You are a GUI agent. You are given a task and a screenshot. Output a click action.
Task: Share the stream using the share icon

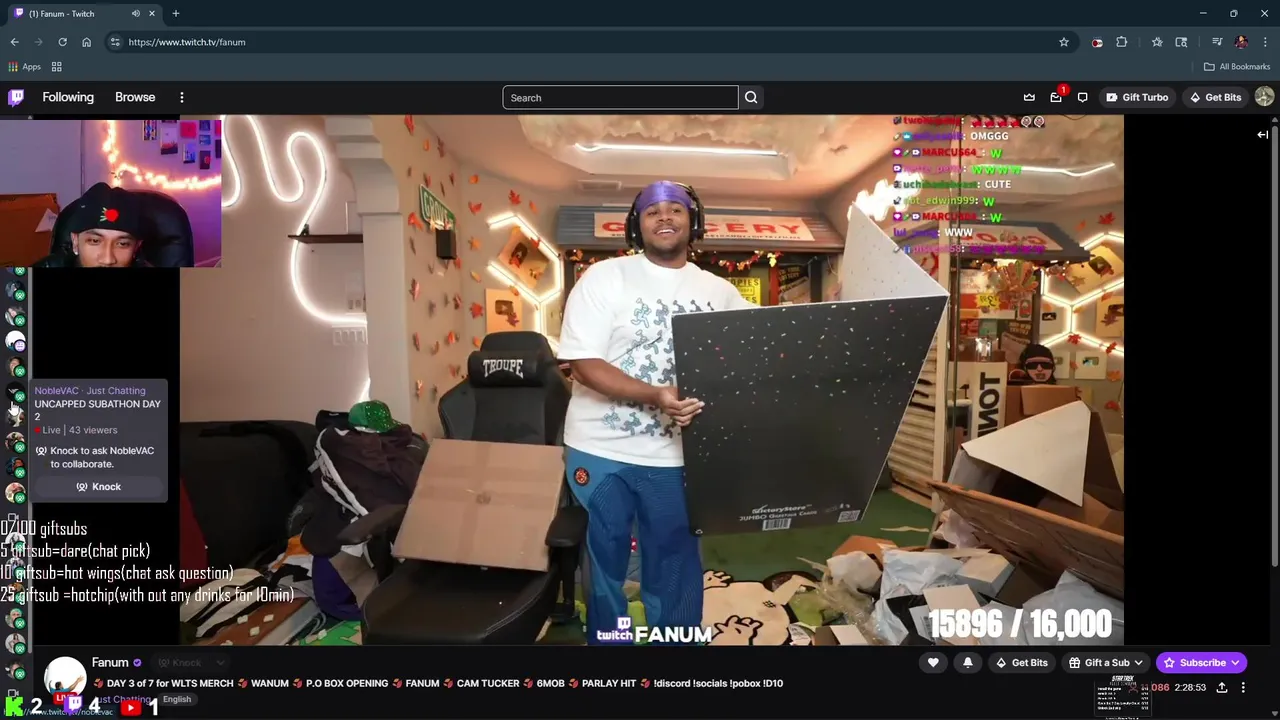point(1223,687)
